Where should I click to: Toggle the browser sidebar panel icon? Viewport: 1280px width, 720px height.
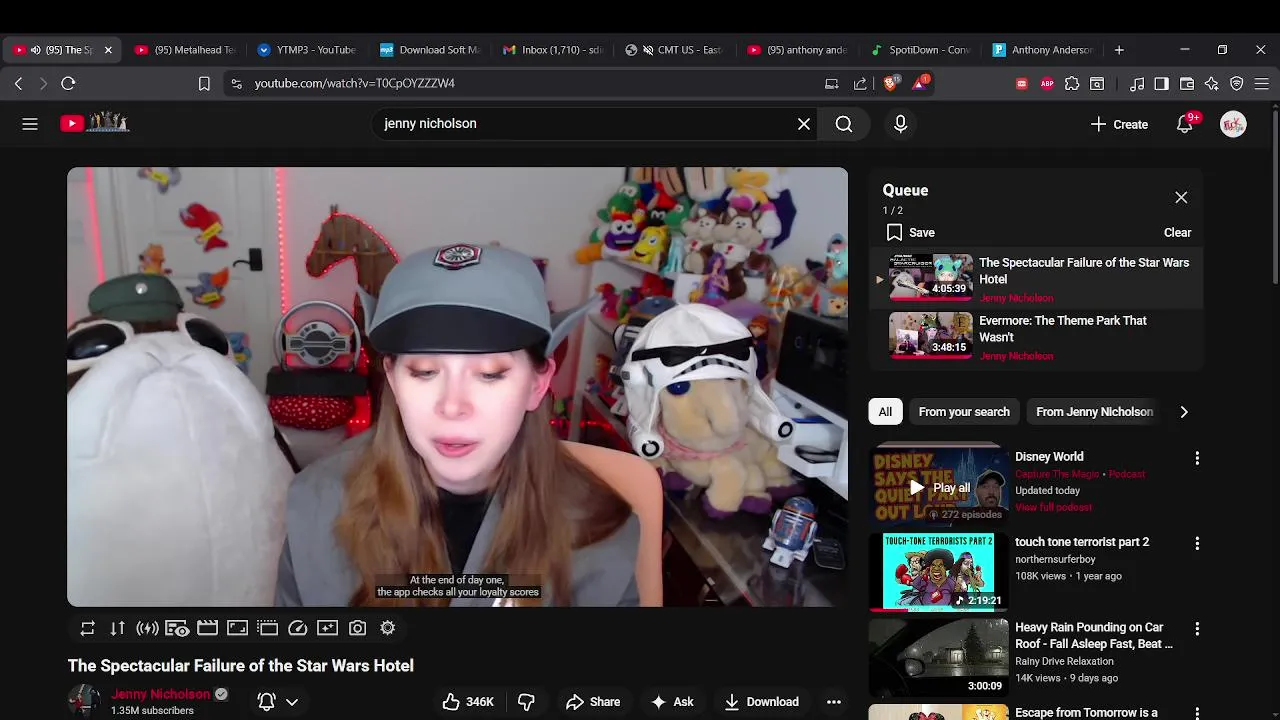coord(1161,84)
